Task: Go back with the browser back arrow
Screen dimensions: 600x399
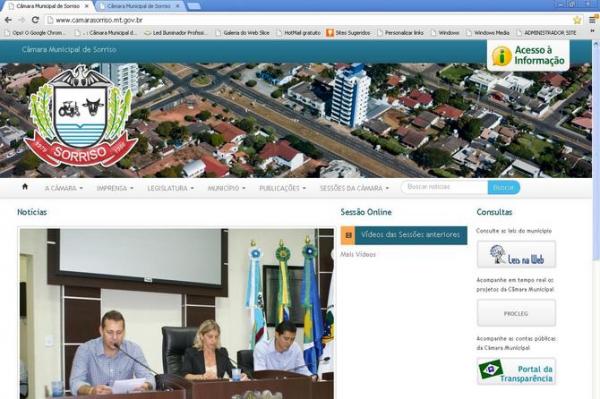Action: [8, 20]
